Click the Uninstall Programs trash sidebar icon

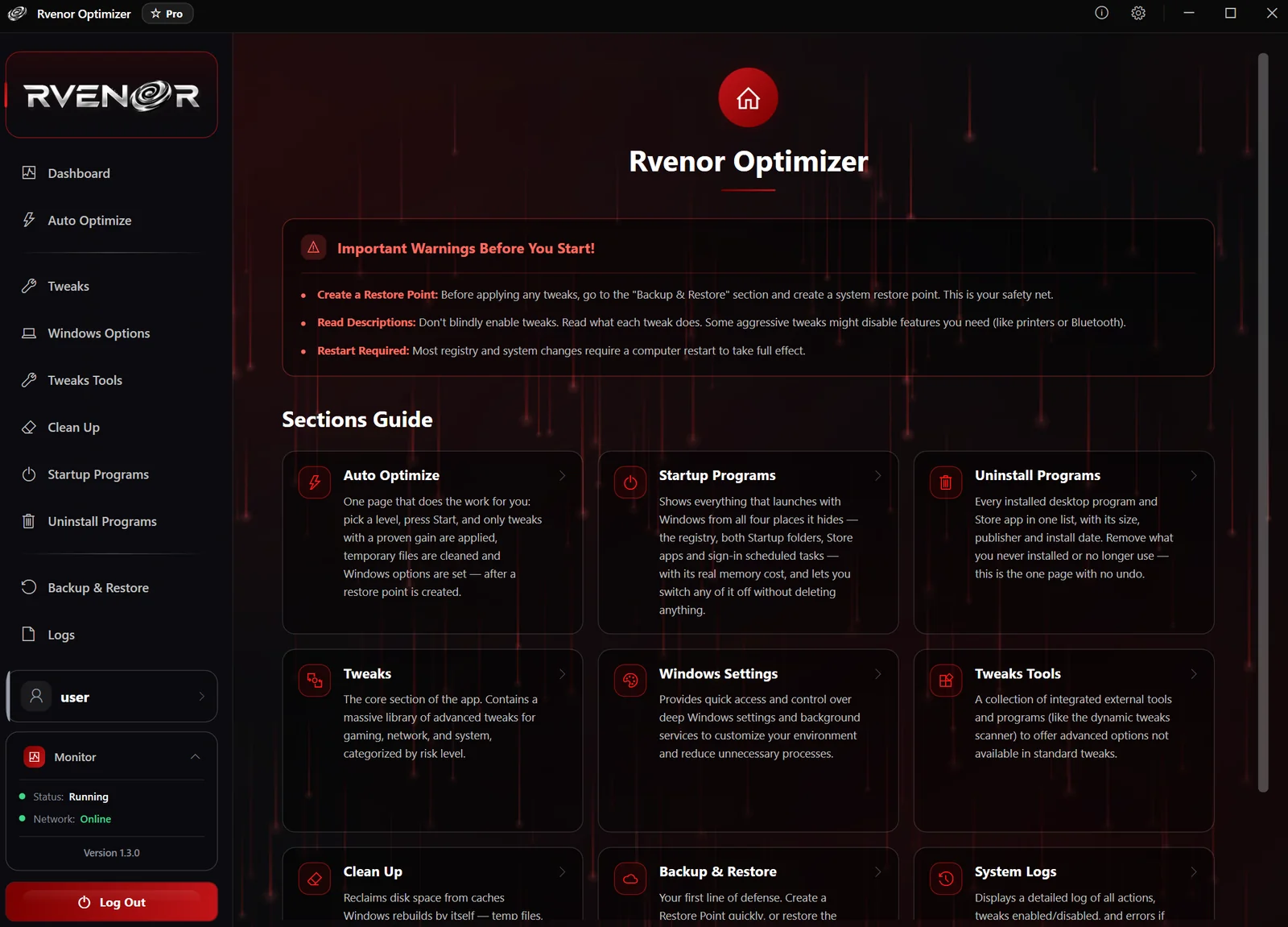click(x=29, y=521)
